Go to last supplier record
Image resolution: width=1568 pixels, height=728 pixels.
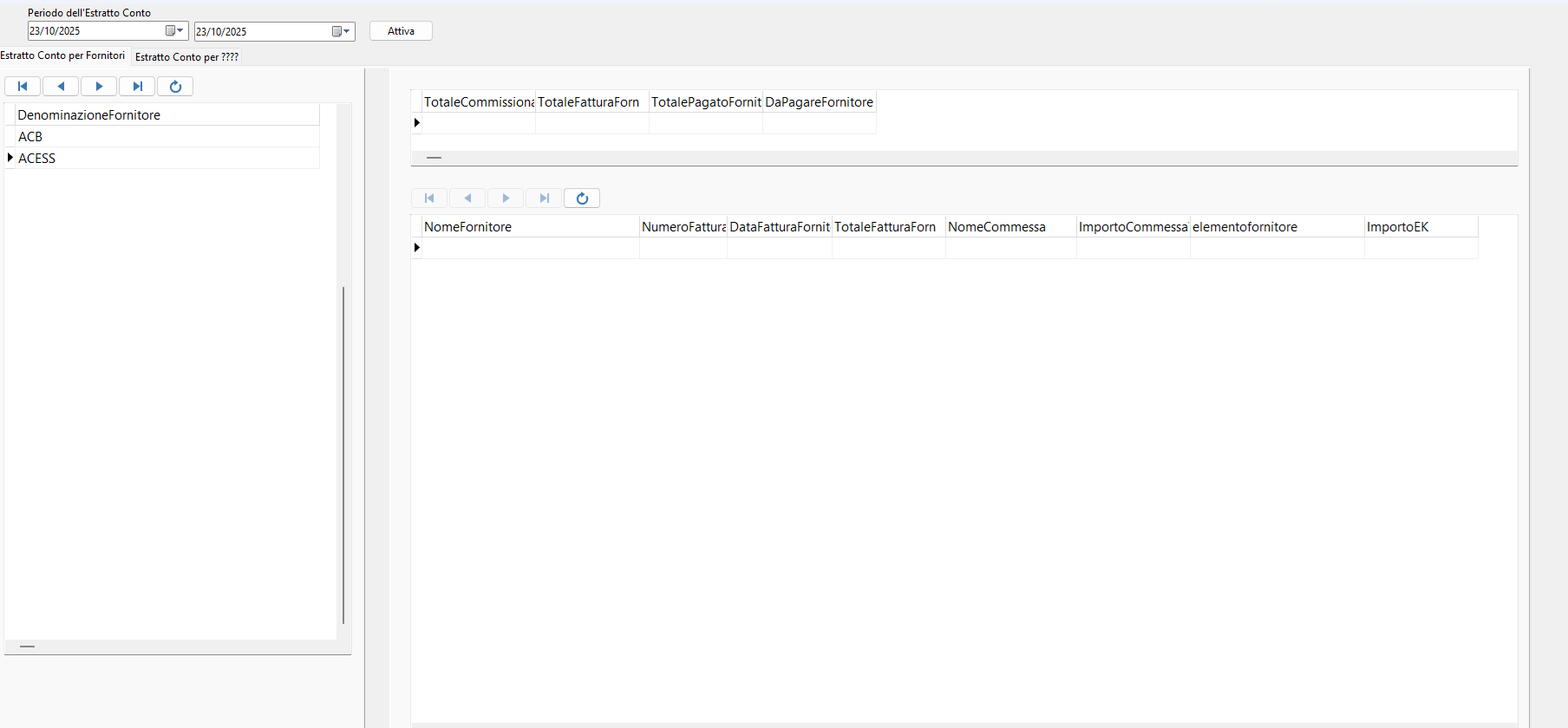pos(137,87)
